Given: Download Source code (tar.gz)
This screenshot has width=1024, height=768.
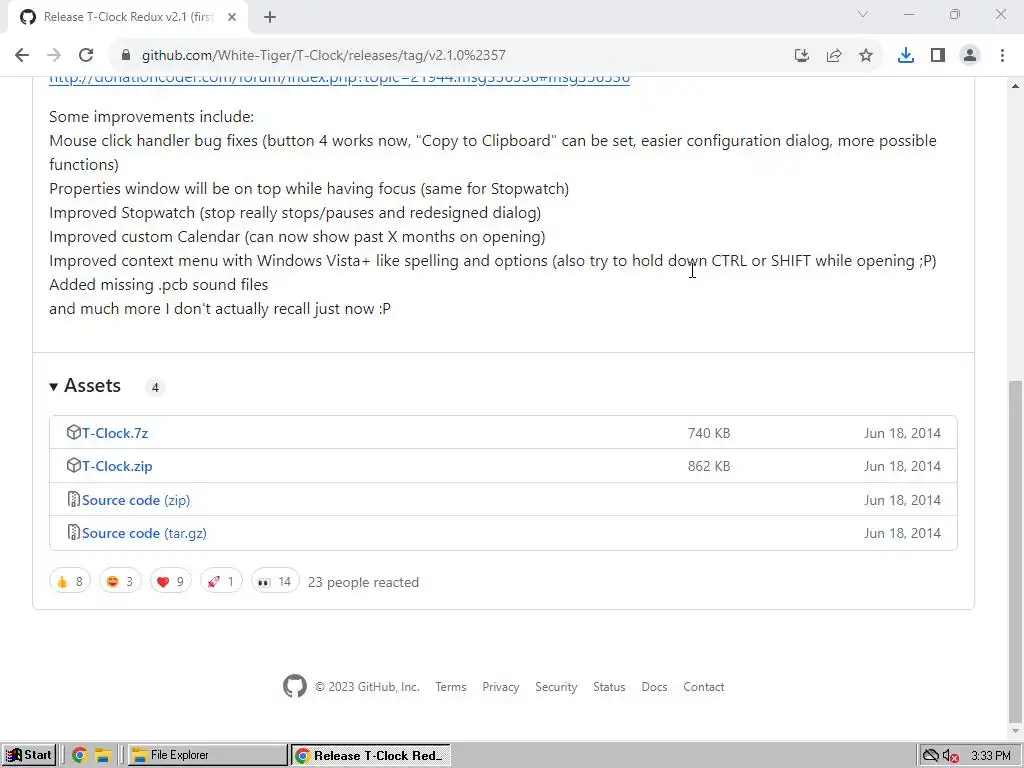Looking at the screenshot, I should (x=144, y=533).
